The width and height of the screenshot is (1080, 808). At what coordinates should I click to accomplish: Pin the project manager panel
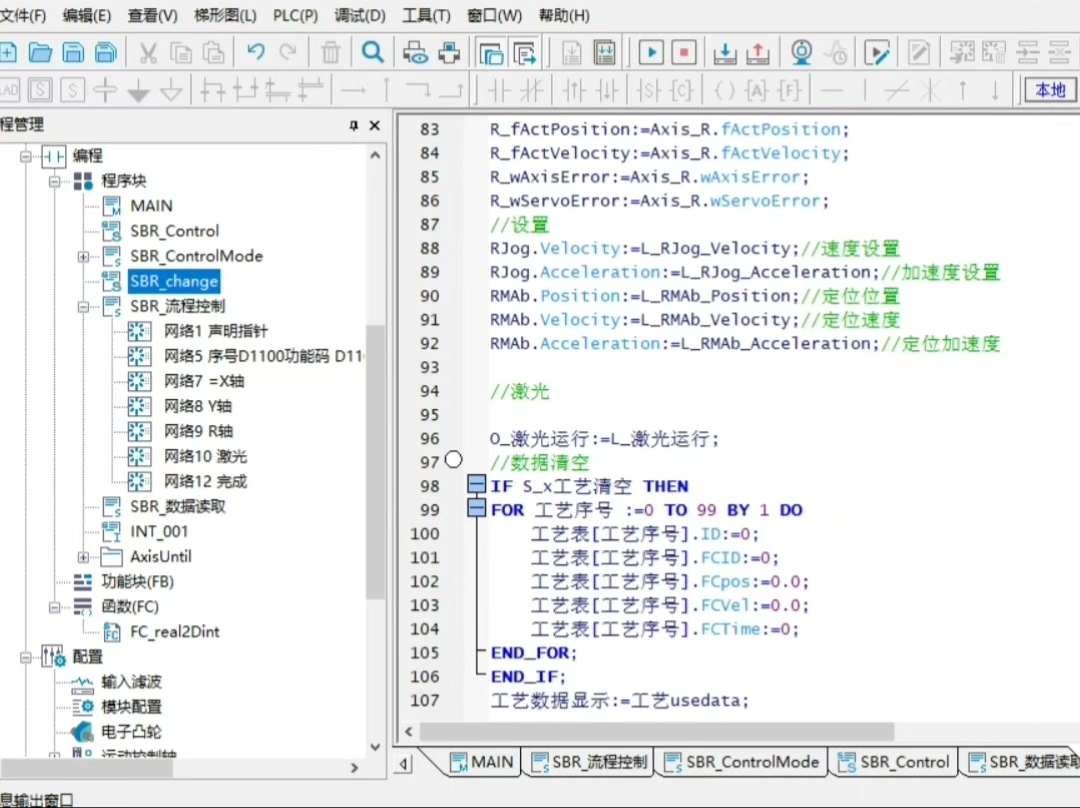coord(353,125)
